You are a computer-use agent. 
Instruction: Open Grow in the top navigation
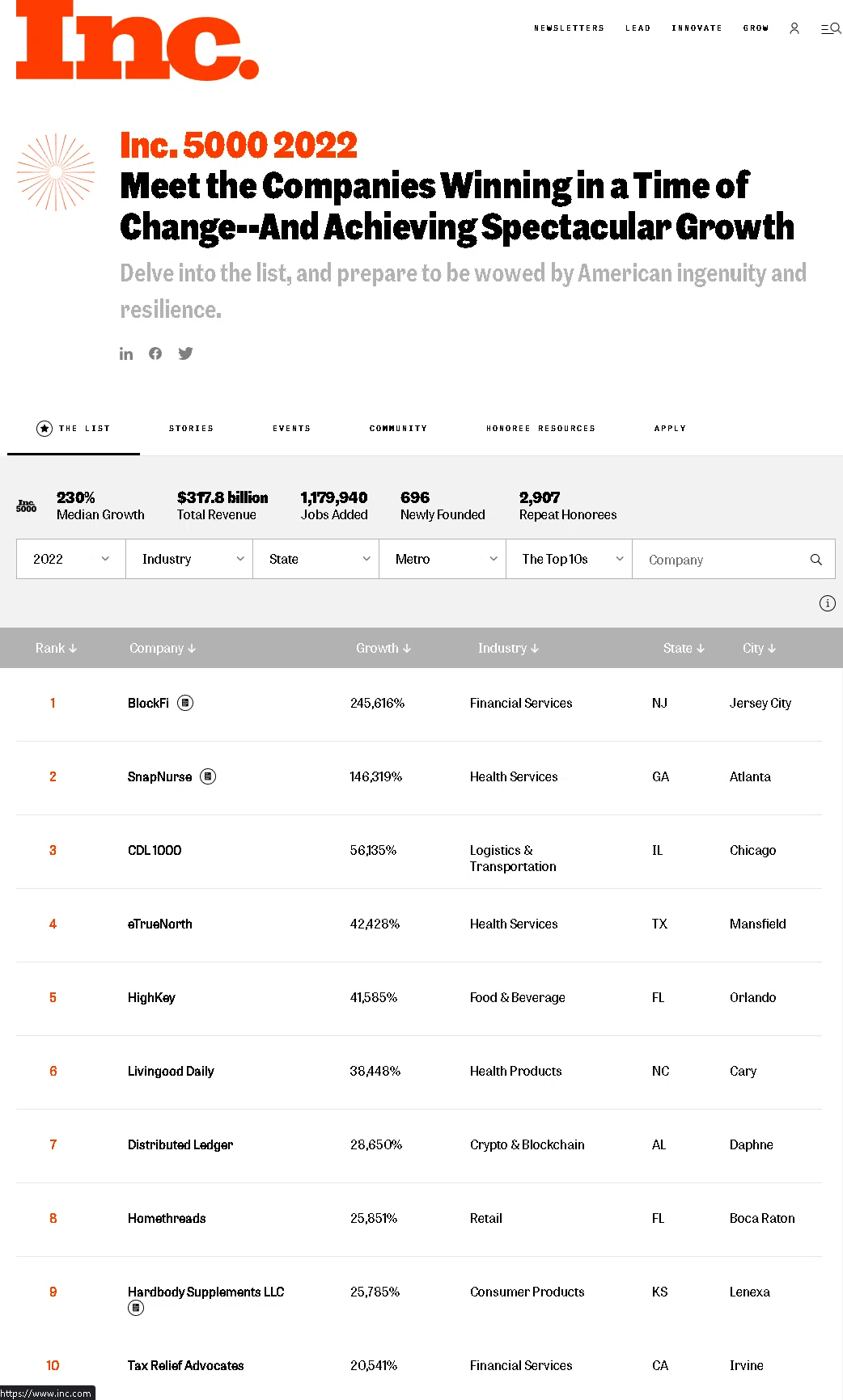756,28
